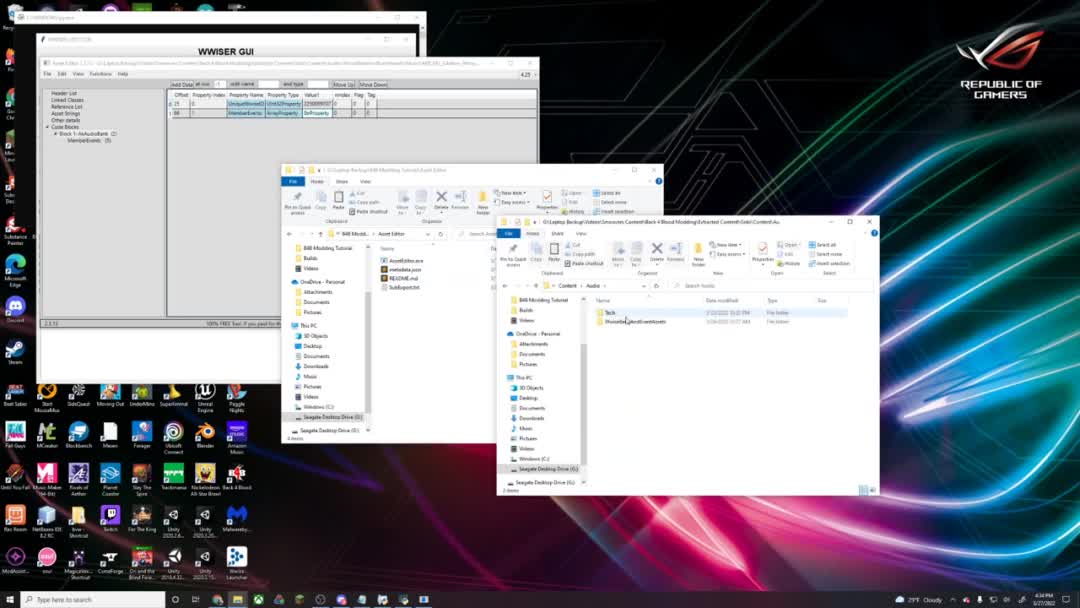Open the Windows Start menu

[x=10, y=599]
